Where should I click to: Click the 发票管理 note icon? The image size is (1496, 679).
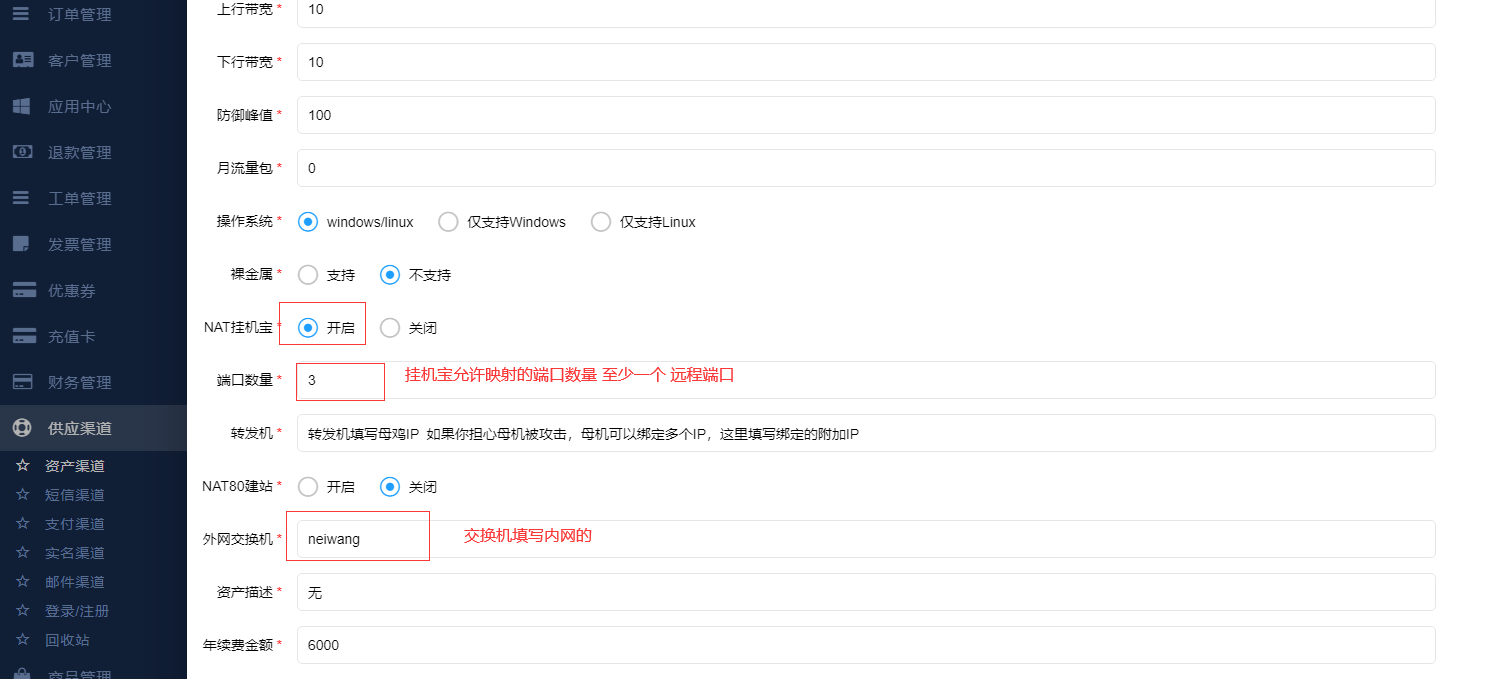[x=20, y=244]
